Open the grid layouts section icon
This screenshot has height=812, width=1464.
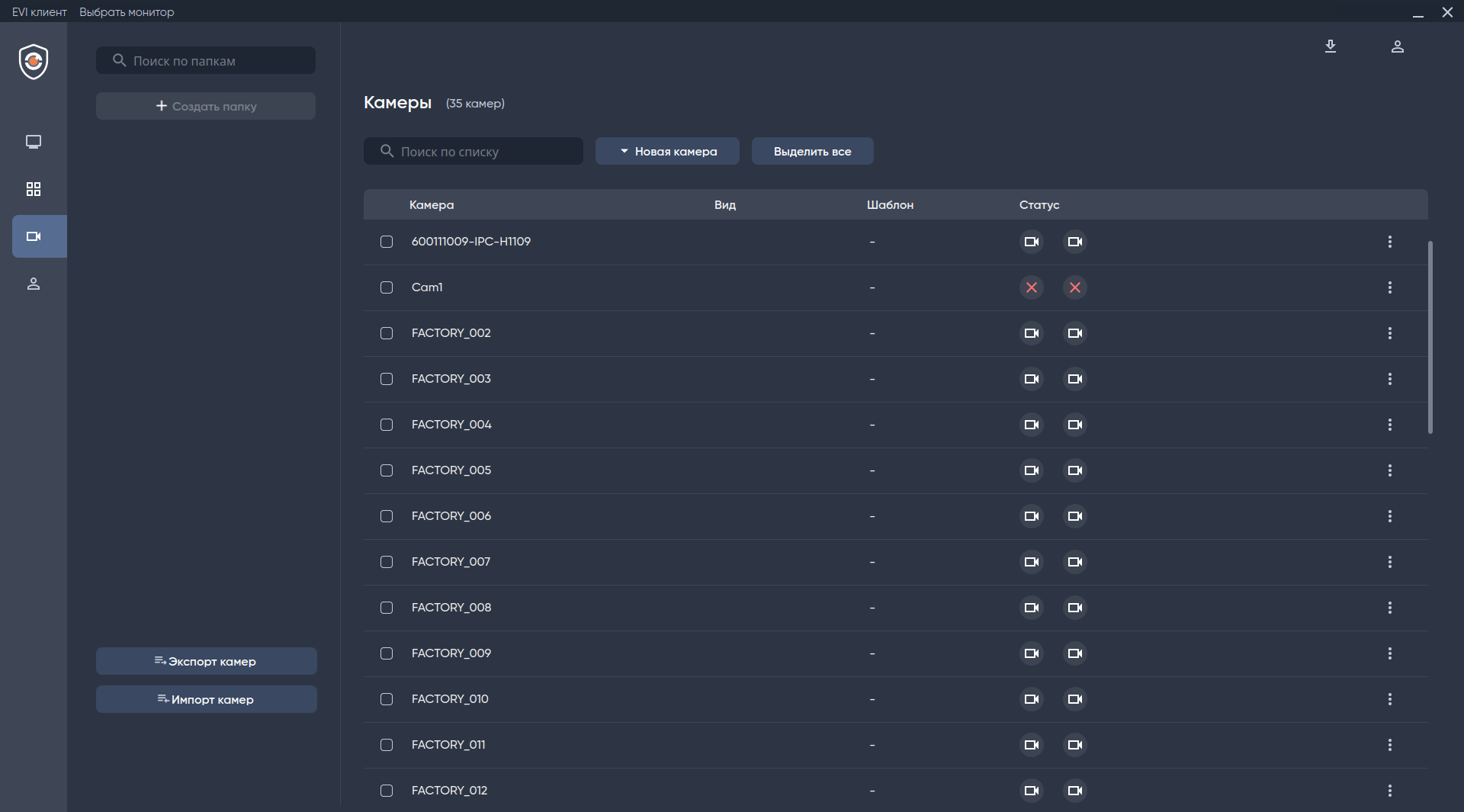click(x=34, y=189)
